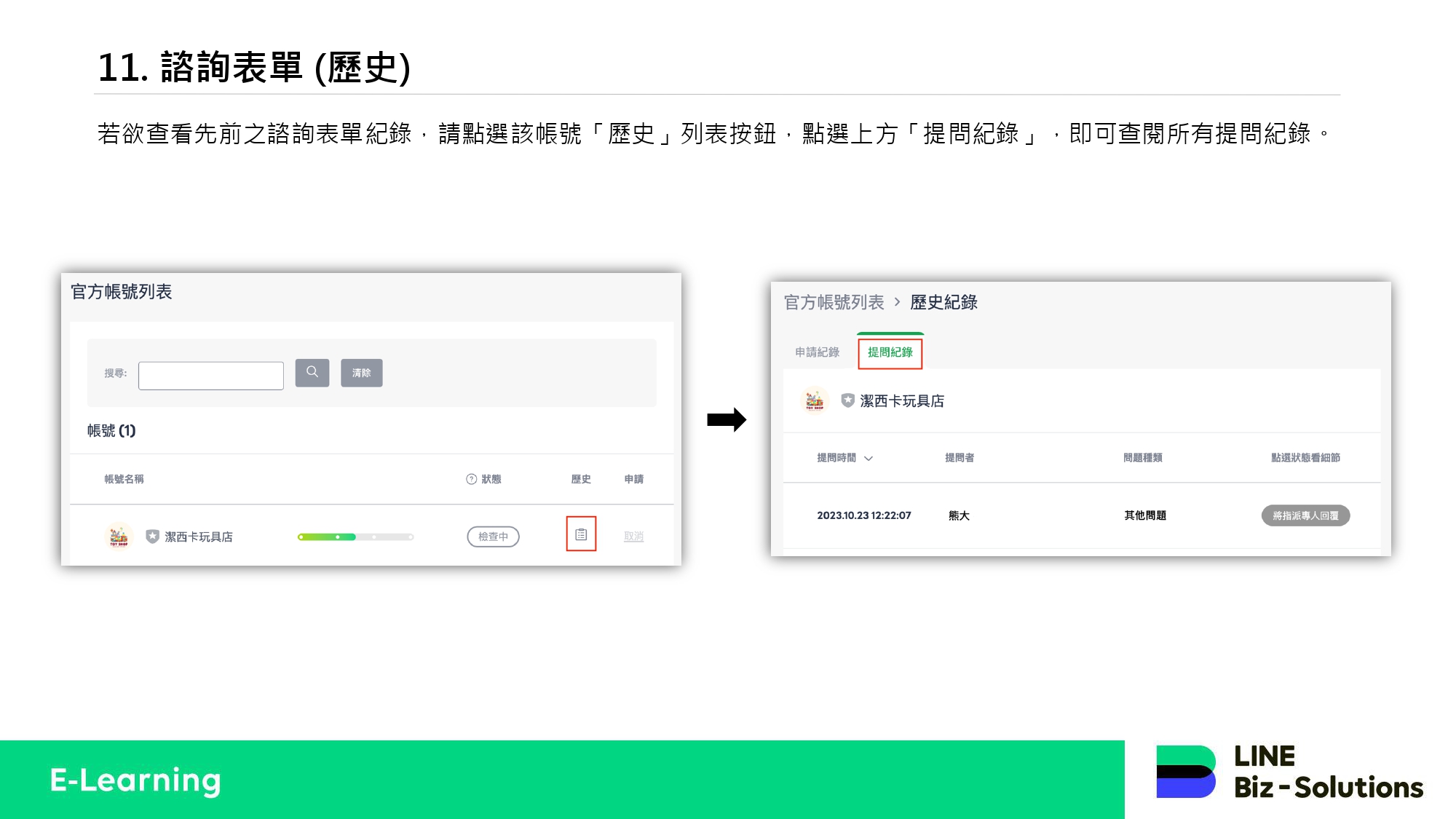Viewport: 1456px width, 819px height.
Task: Click shield badge icon in left account row
Action: click(x=152, y=537)
